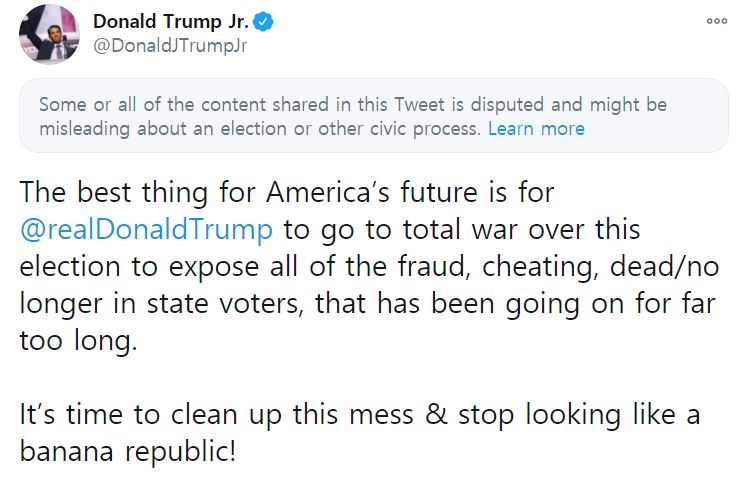The height and width of the screenshot is (488, 746).
Task: Click the gray disputed-content notice box
Action: [x=373, y=116]
